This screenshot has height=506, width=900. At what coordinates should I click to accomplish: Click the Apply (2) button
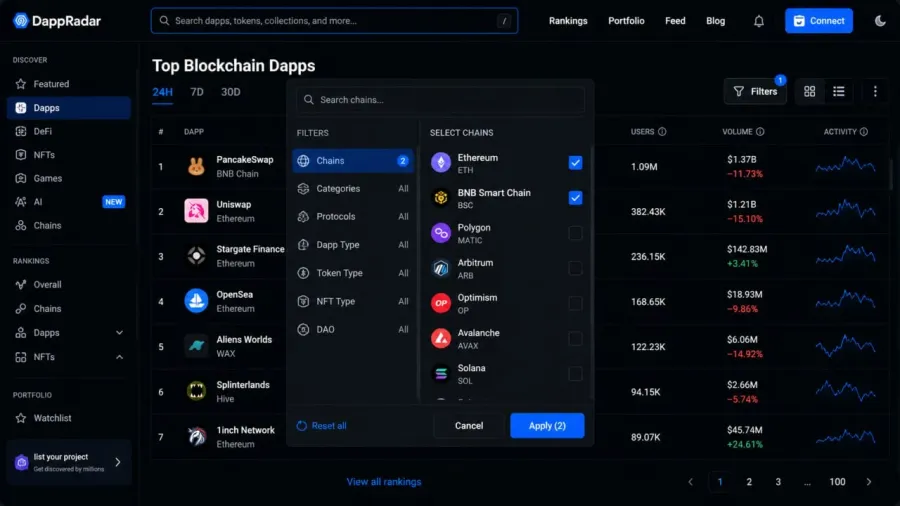[x=547, y=426]
